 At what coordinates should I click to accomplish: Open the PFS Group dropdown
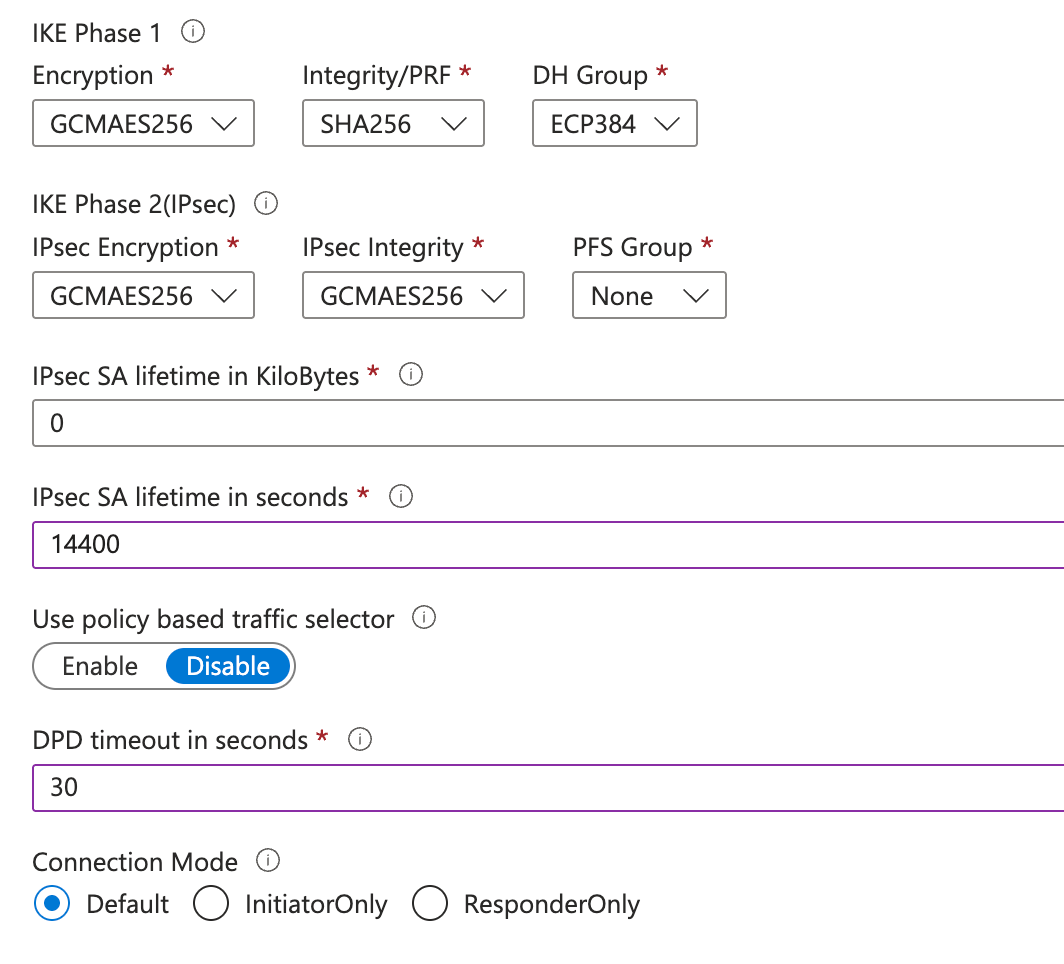pyautogui.click(x=649, y=296)
